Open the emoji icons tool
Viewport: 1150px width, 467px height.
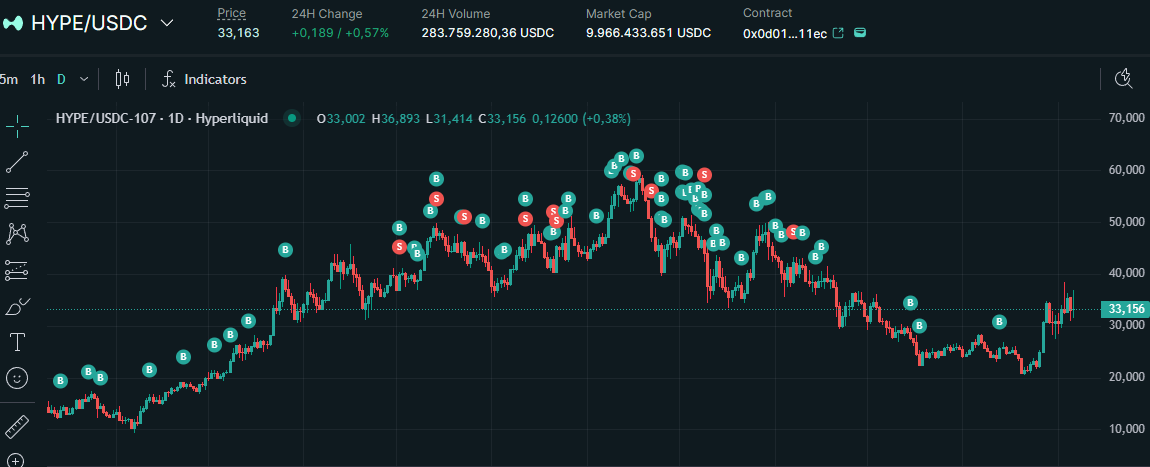pos(17,378)
